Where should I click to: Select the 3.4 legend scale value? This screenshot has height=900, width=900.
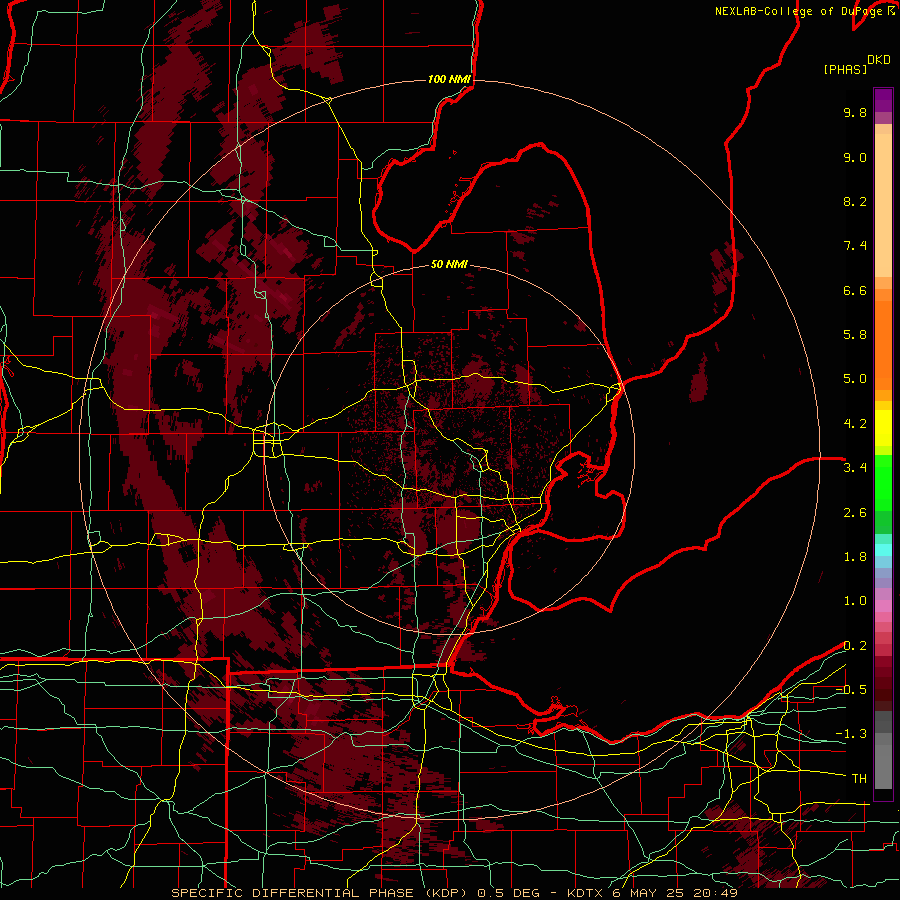click(855, 468)
